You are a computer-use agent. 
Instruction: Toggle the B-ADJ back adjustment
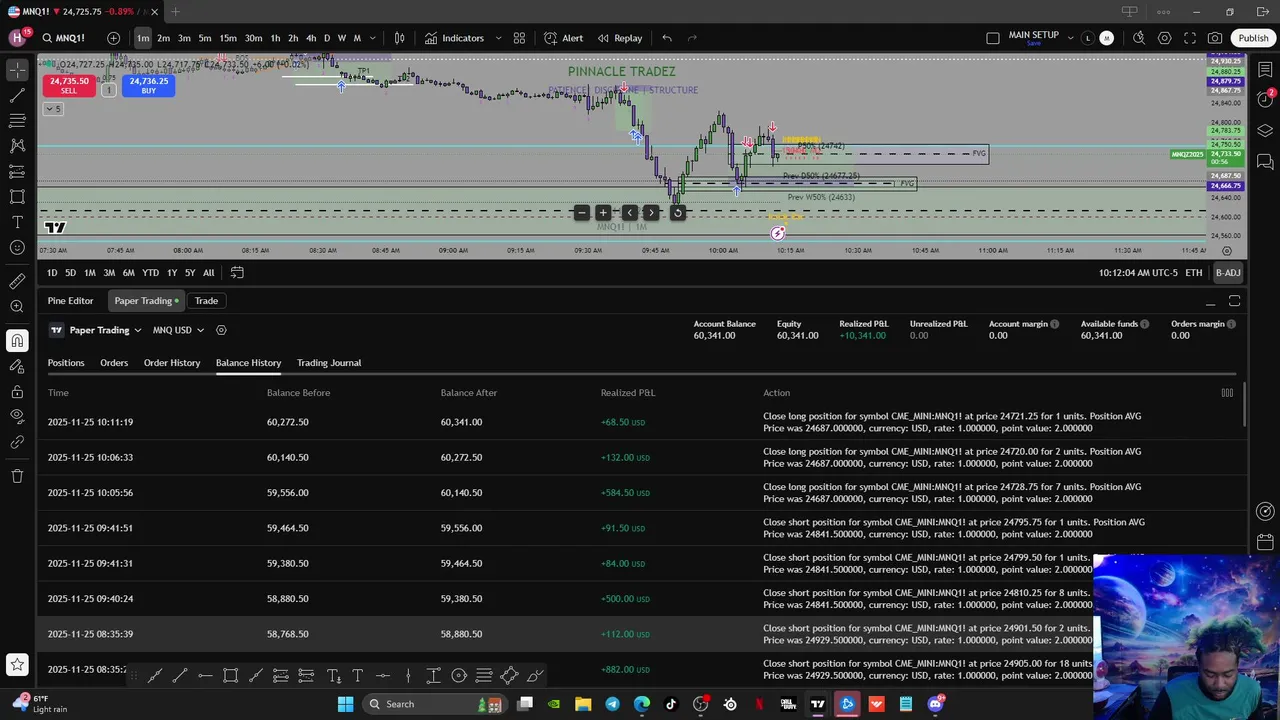[x=1228, y=273]
